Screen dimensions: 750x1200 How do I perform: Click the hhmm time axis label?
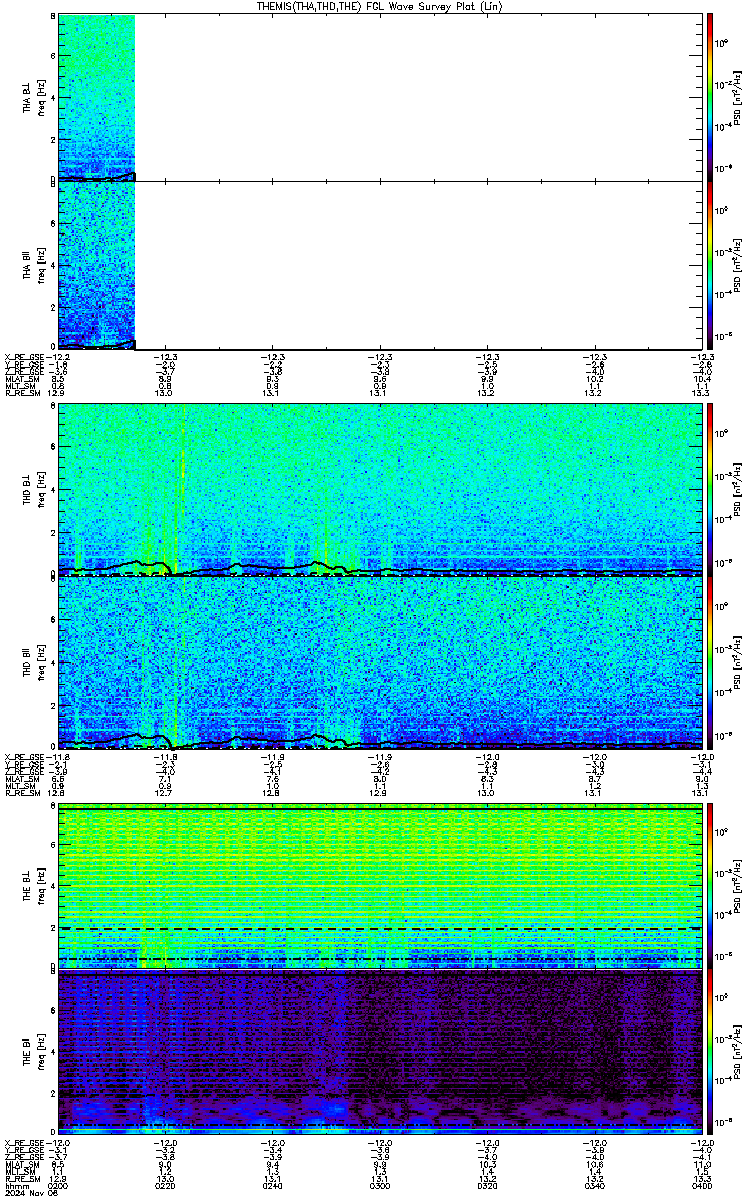pos(16,1185)
